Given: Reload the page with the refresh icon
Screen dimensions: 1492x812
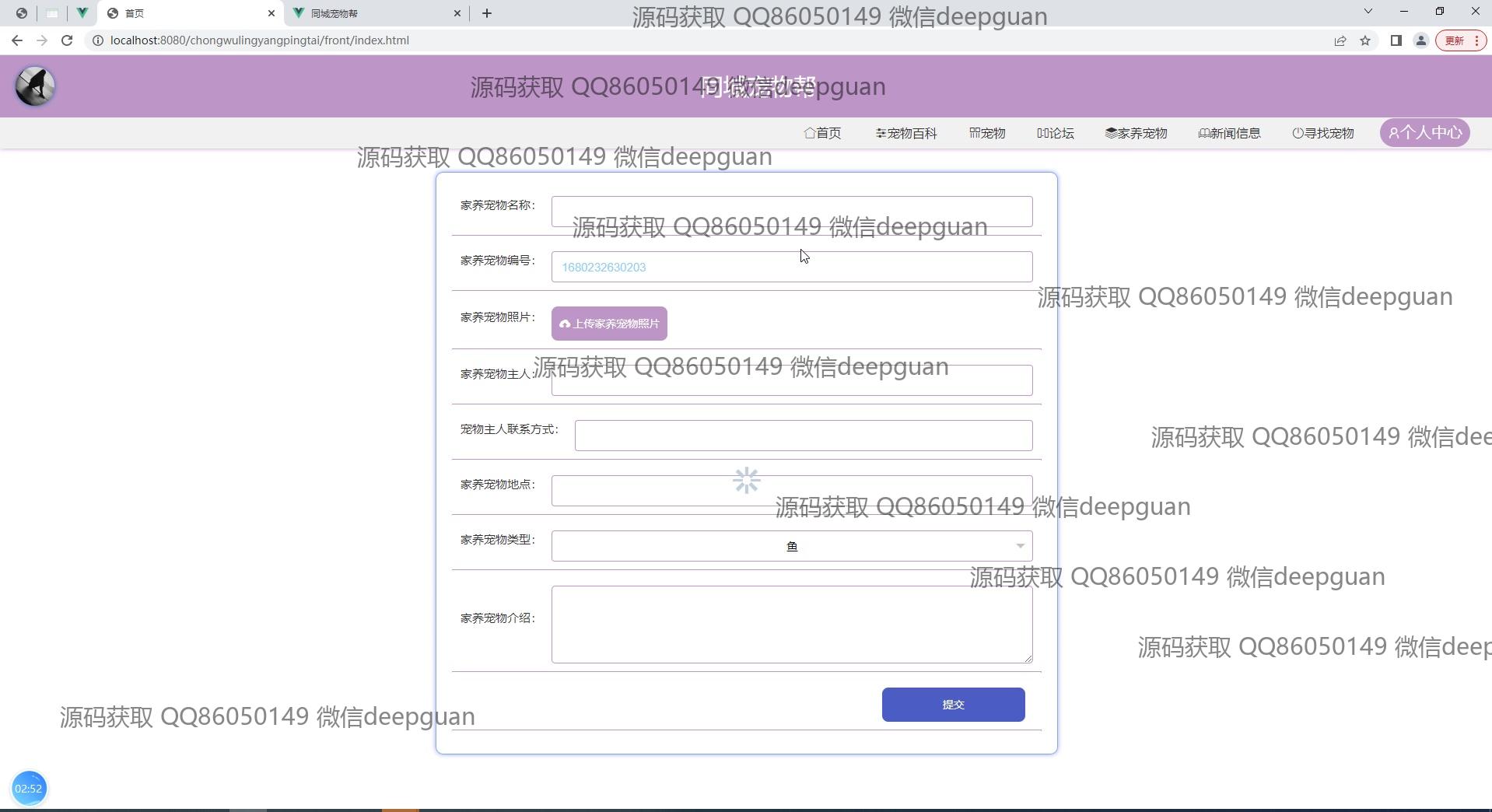Looking at the screenshot, I should [x=67, y=40].
